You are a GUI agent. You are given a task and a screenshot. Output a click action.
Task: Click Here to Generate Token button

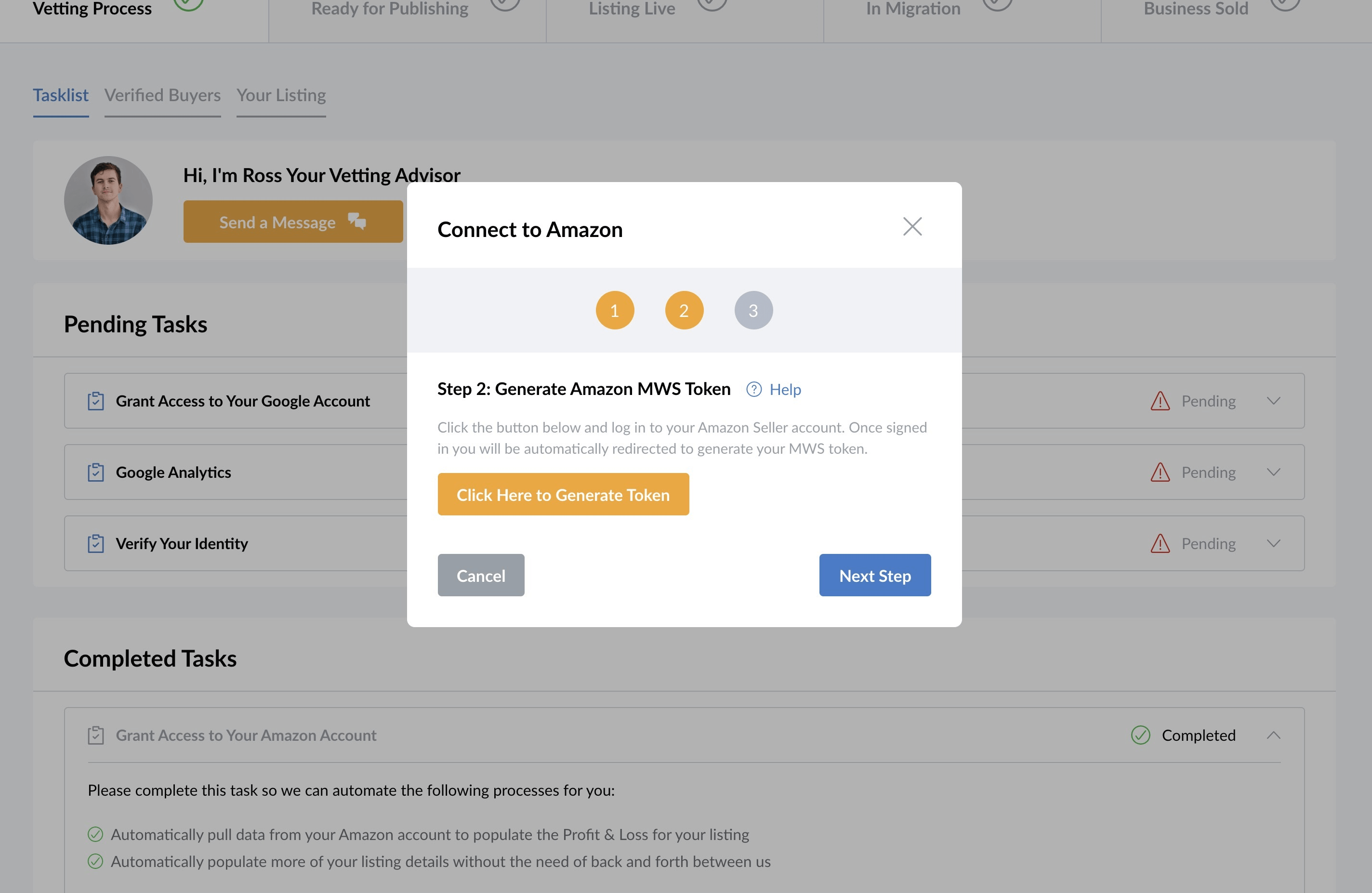(x=563, y=495)
